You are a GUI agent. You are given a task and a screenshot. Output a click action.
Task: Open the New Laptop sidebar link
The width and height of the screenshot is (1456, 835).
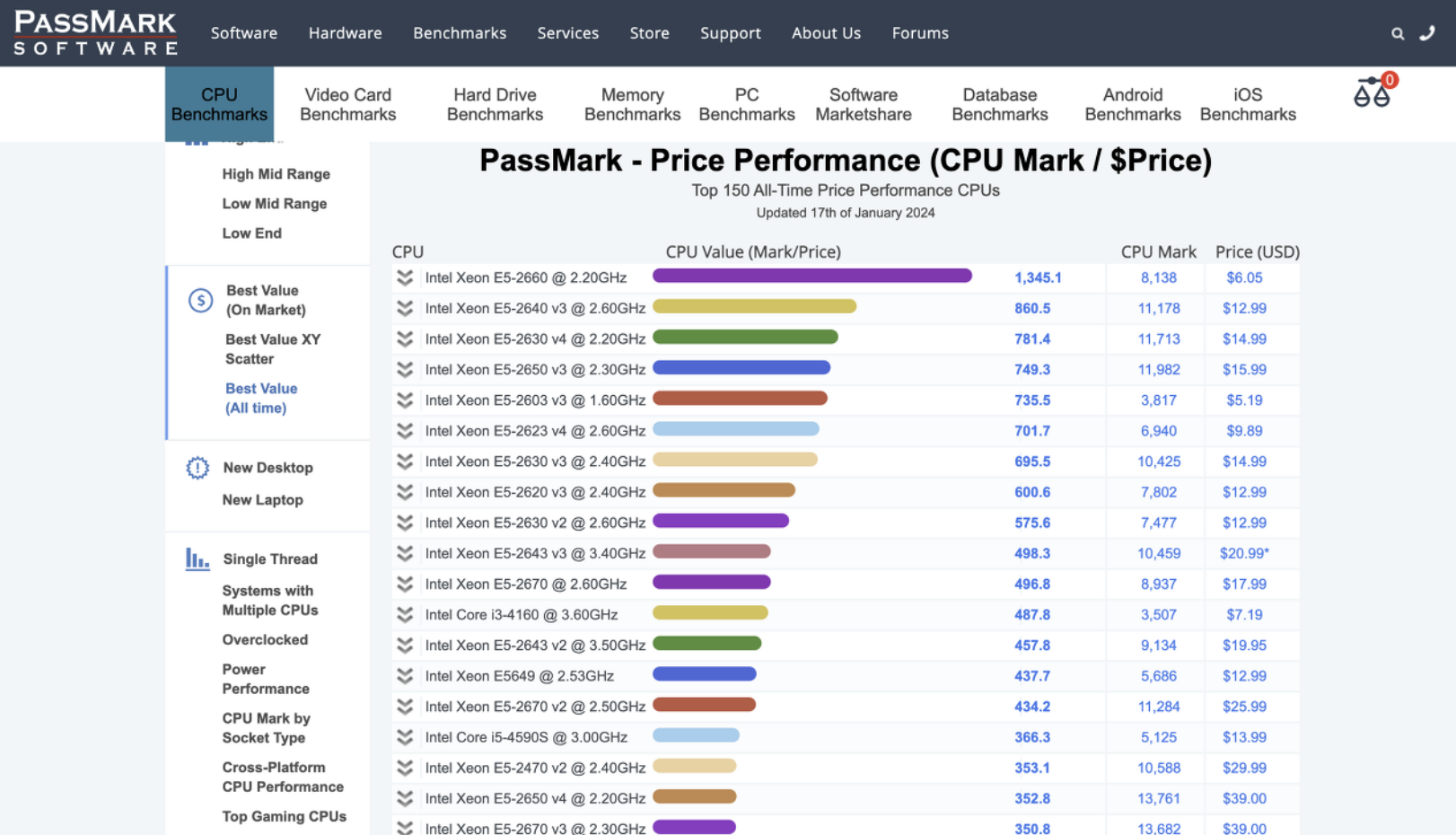(263, 500)
